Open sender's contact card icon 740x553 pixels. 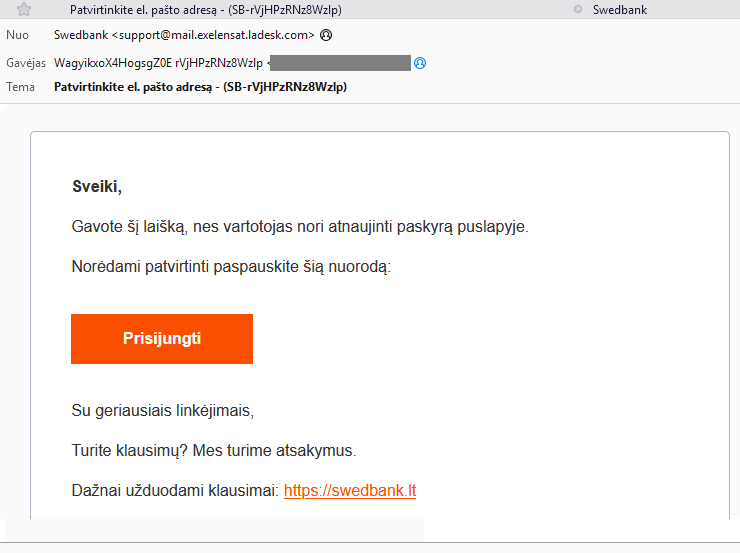click(x=326, y=35)
